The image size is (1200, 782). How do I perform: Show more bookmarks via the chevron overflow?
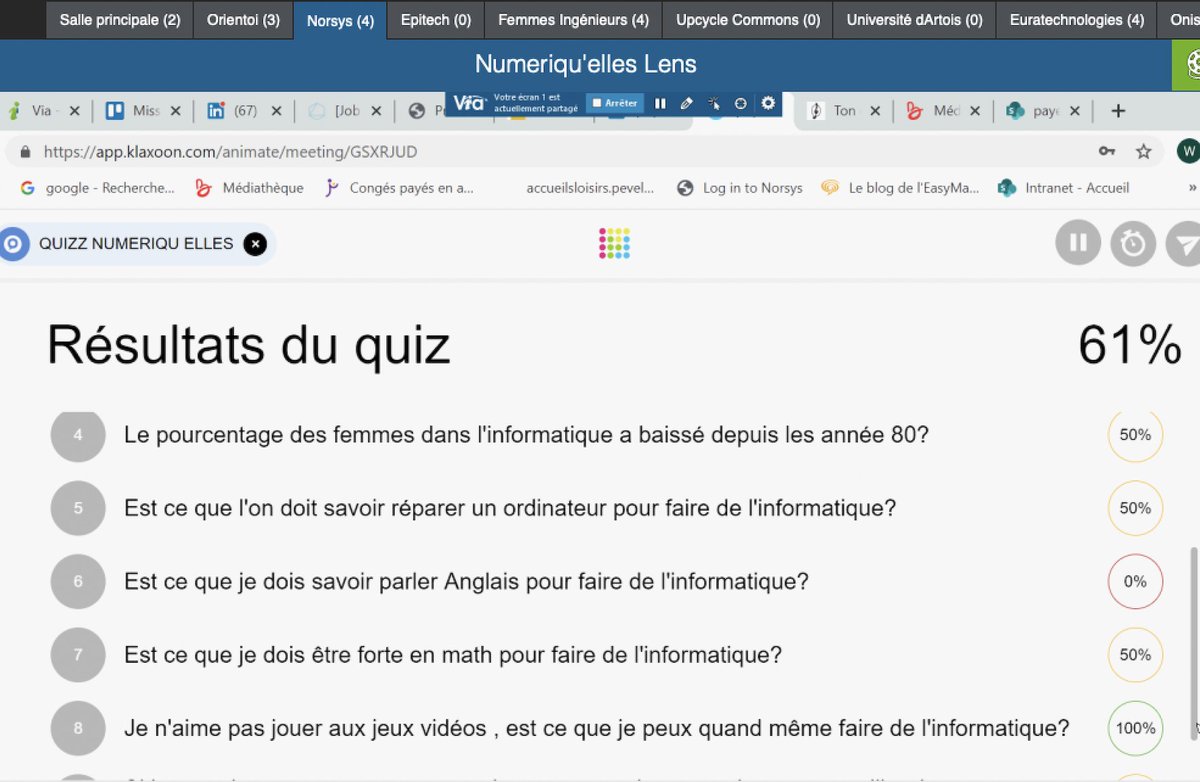(1192, 188)
